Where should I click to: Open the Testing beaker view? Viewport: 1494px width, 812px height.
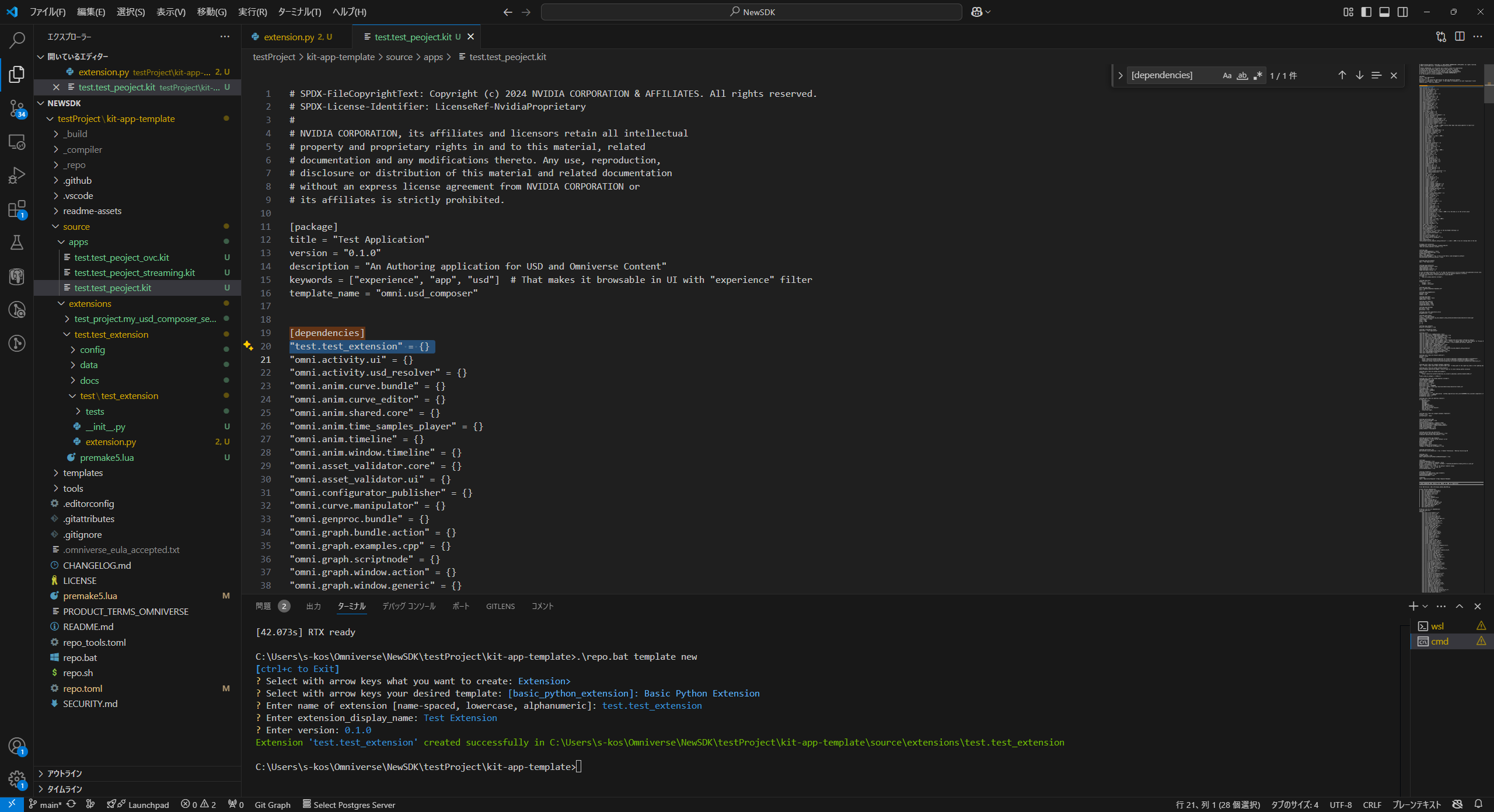pos(17,243)
